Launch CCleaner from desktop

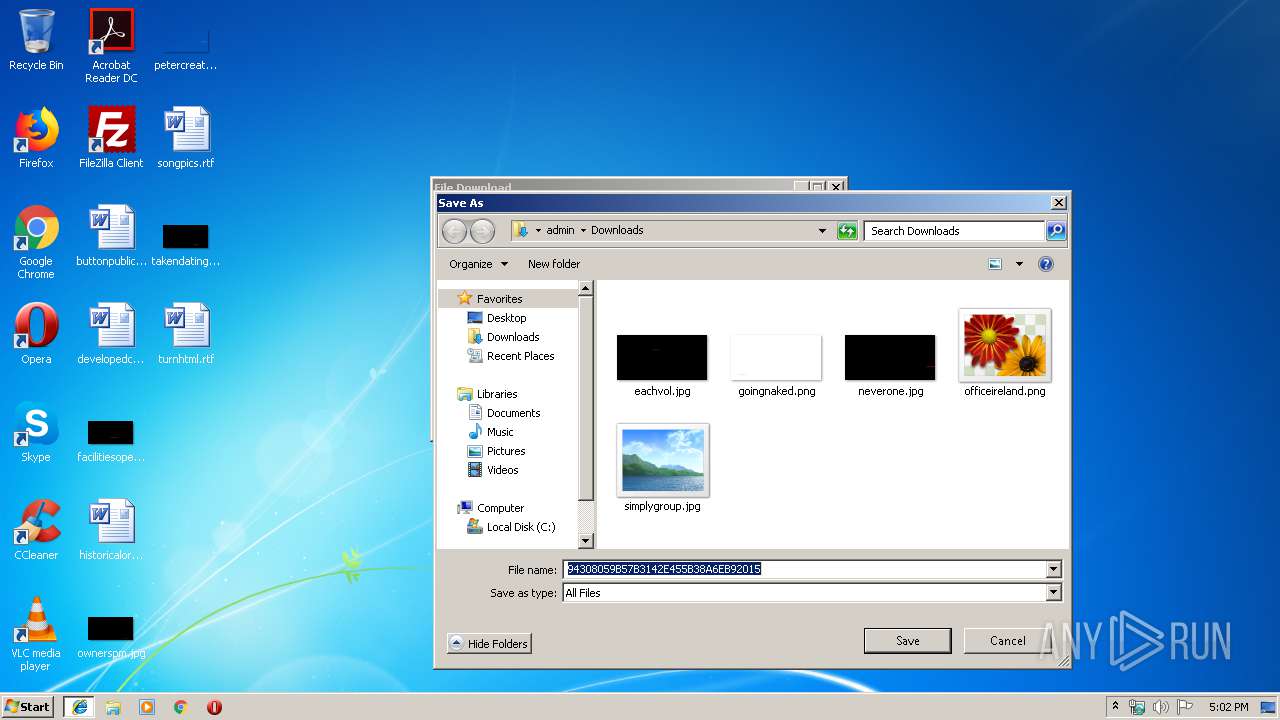(36, 530)
